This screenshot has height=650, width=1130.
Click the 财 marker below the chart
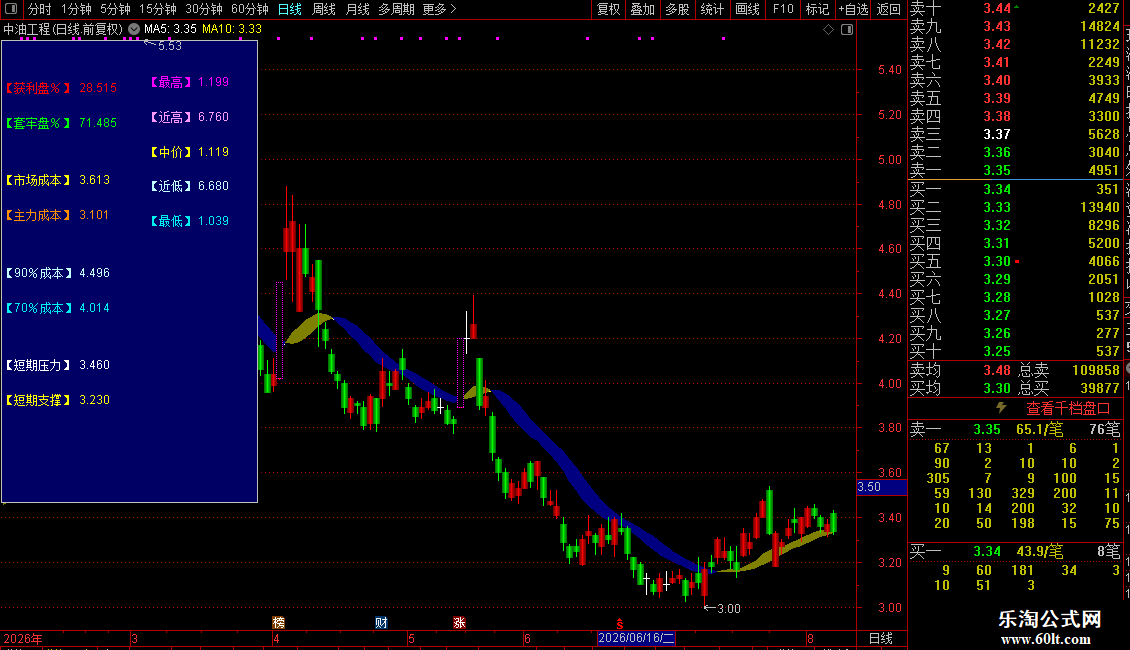pos(381,623)
